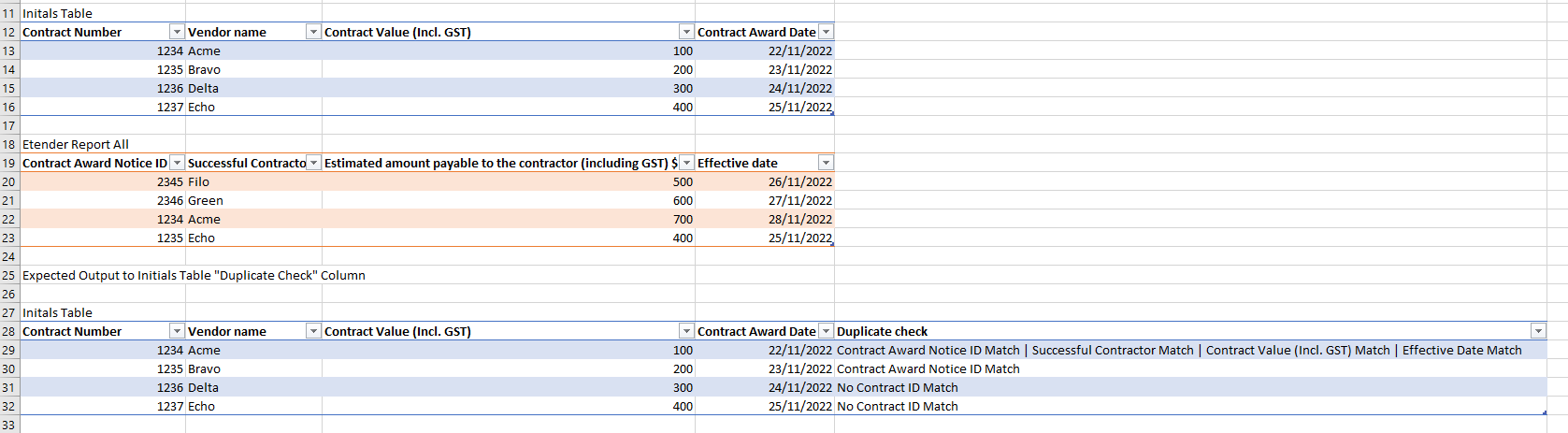Open Successful Contractor filter dropdown
This screenshot has width=1568, height=433.
tap(313, 163)
